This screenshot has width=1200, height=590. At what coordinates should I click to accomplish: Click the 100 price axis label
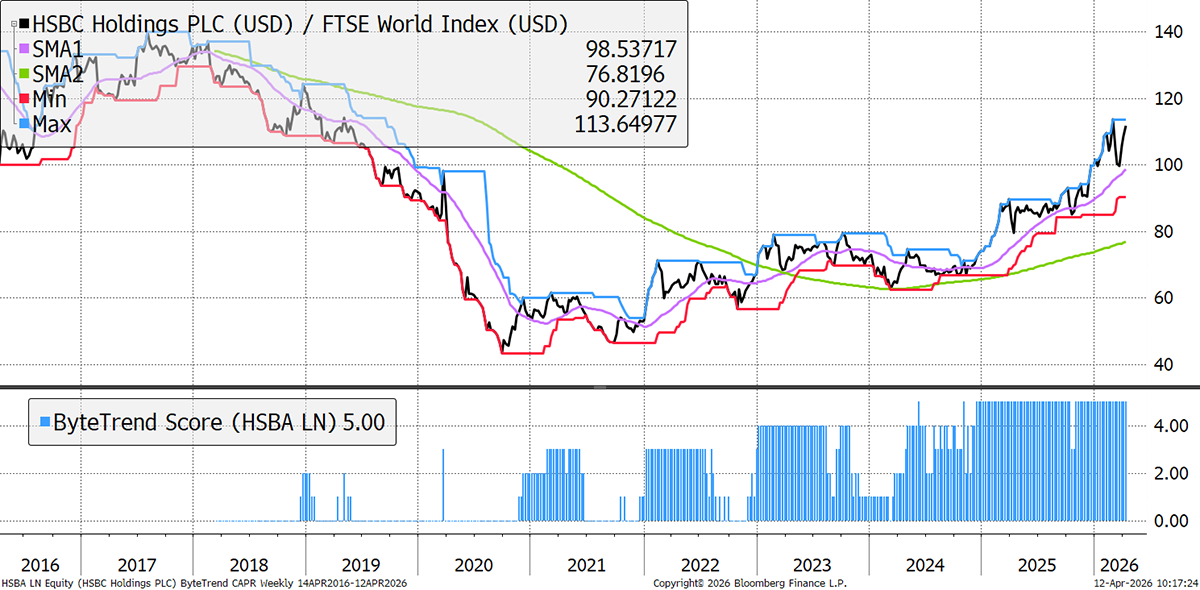pos(1168,165)
